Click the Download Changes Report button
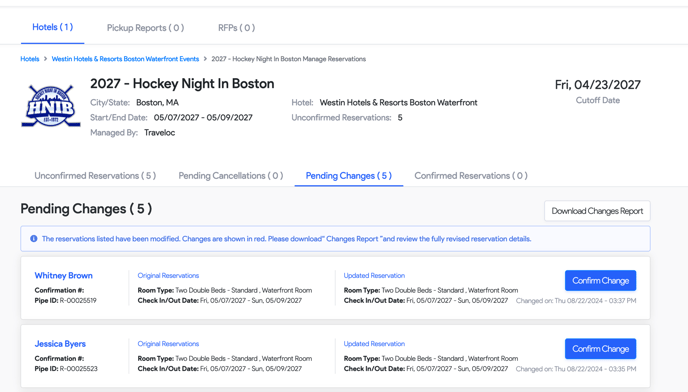This screenshot has width=688, height=392. (597, 211)
